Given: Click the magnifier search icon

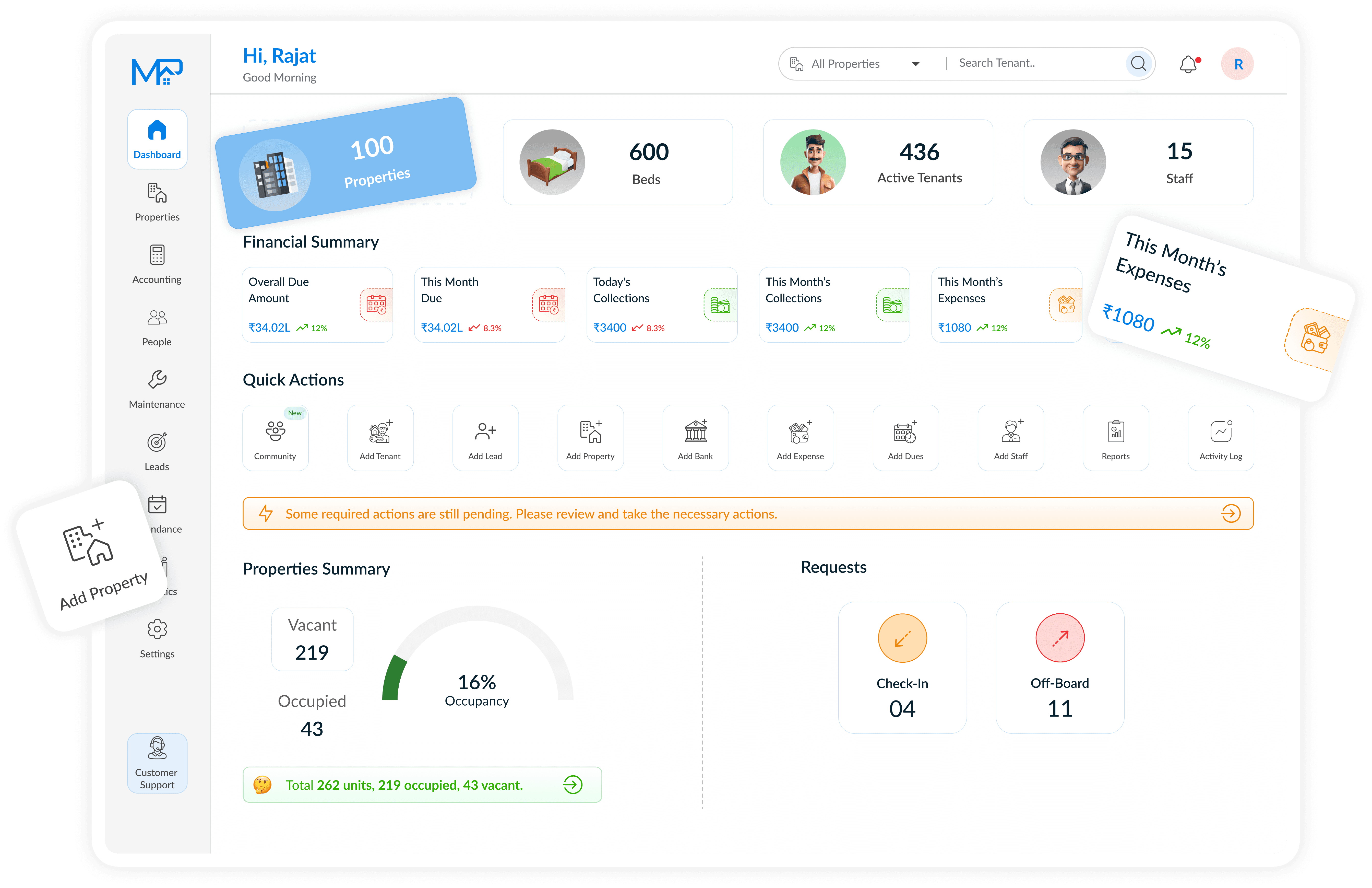Looking at the screenshot, I should [1139, 63].
